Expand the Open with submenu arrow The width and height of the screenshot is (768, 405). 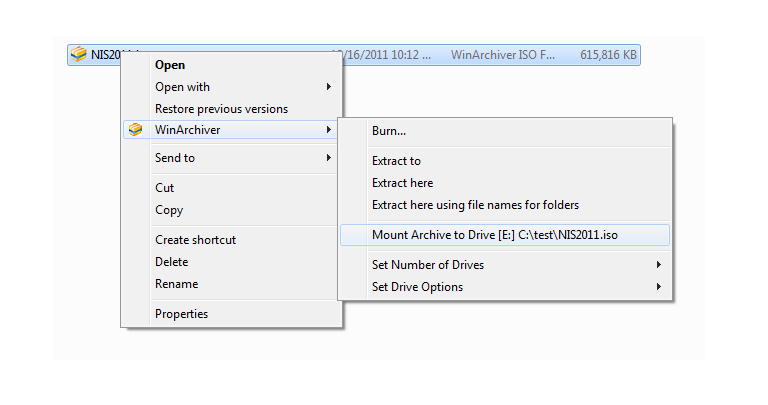(x=328, y=87)
